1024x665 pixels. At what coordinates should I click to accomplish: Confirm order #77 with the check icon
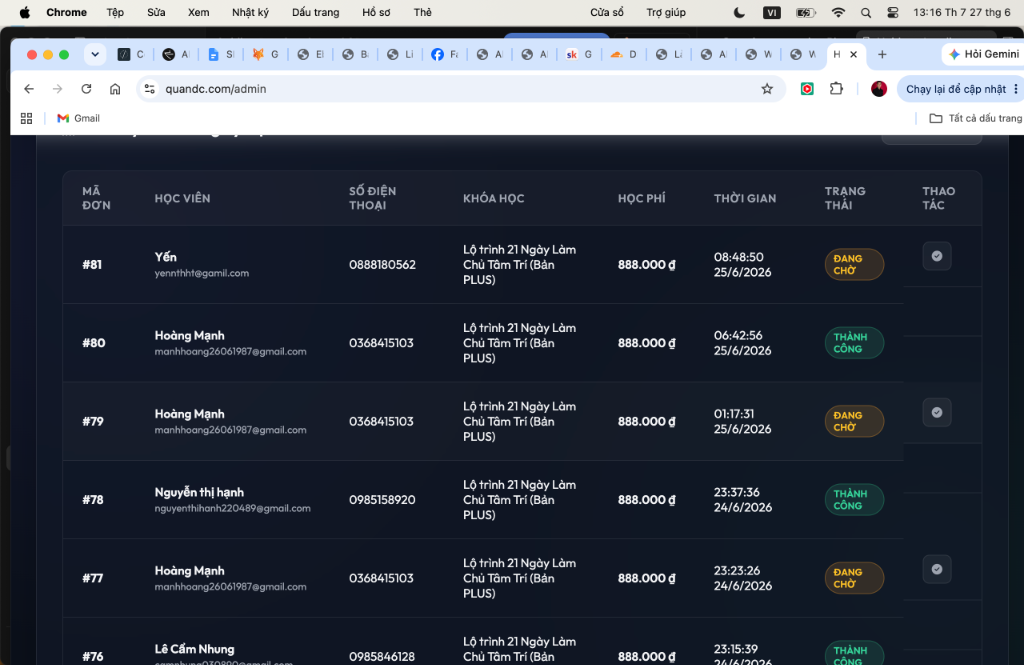[x=936, y=570]
